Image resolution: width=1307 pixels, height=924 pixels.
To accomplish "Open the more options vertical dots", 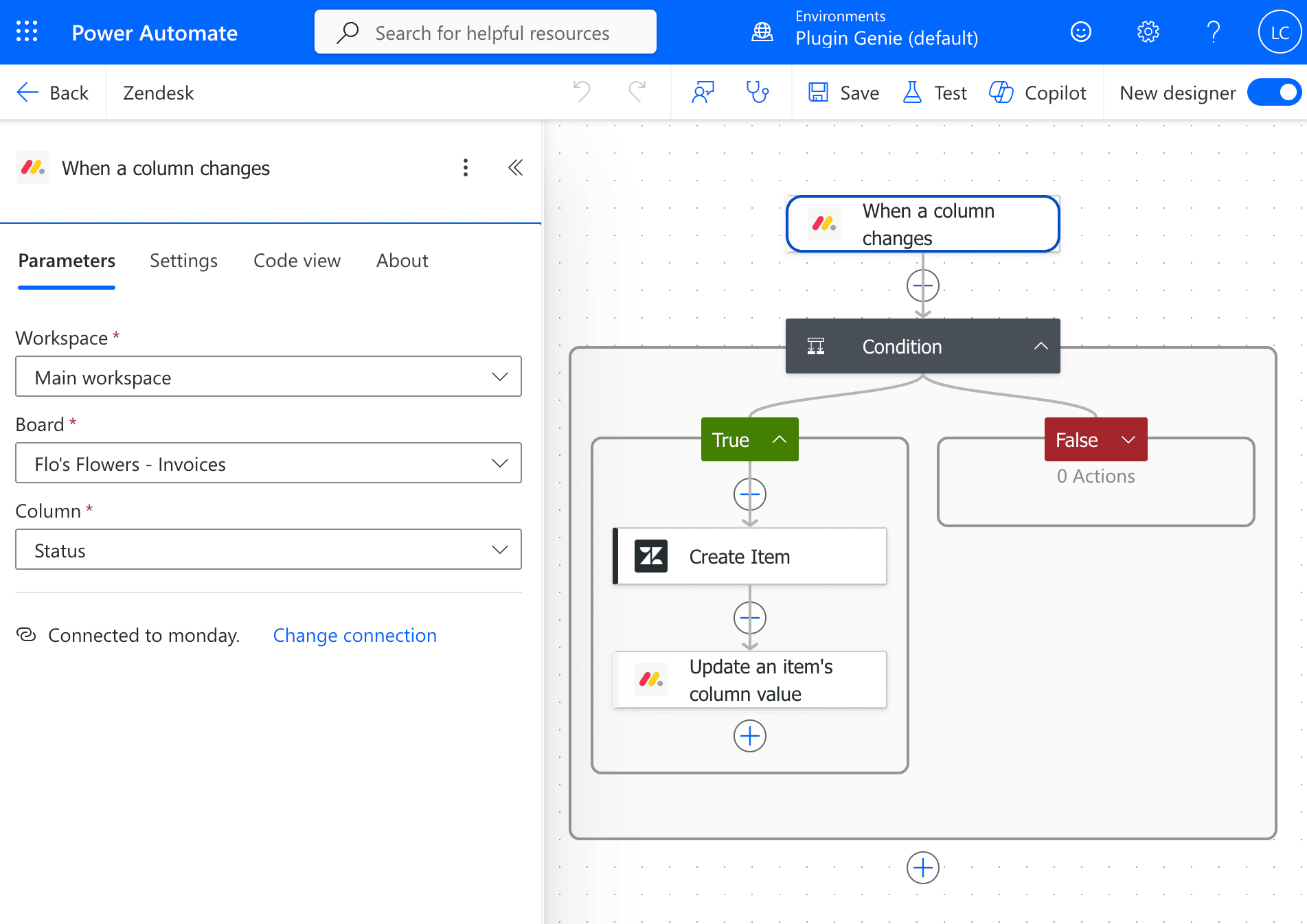I will 466,168.
